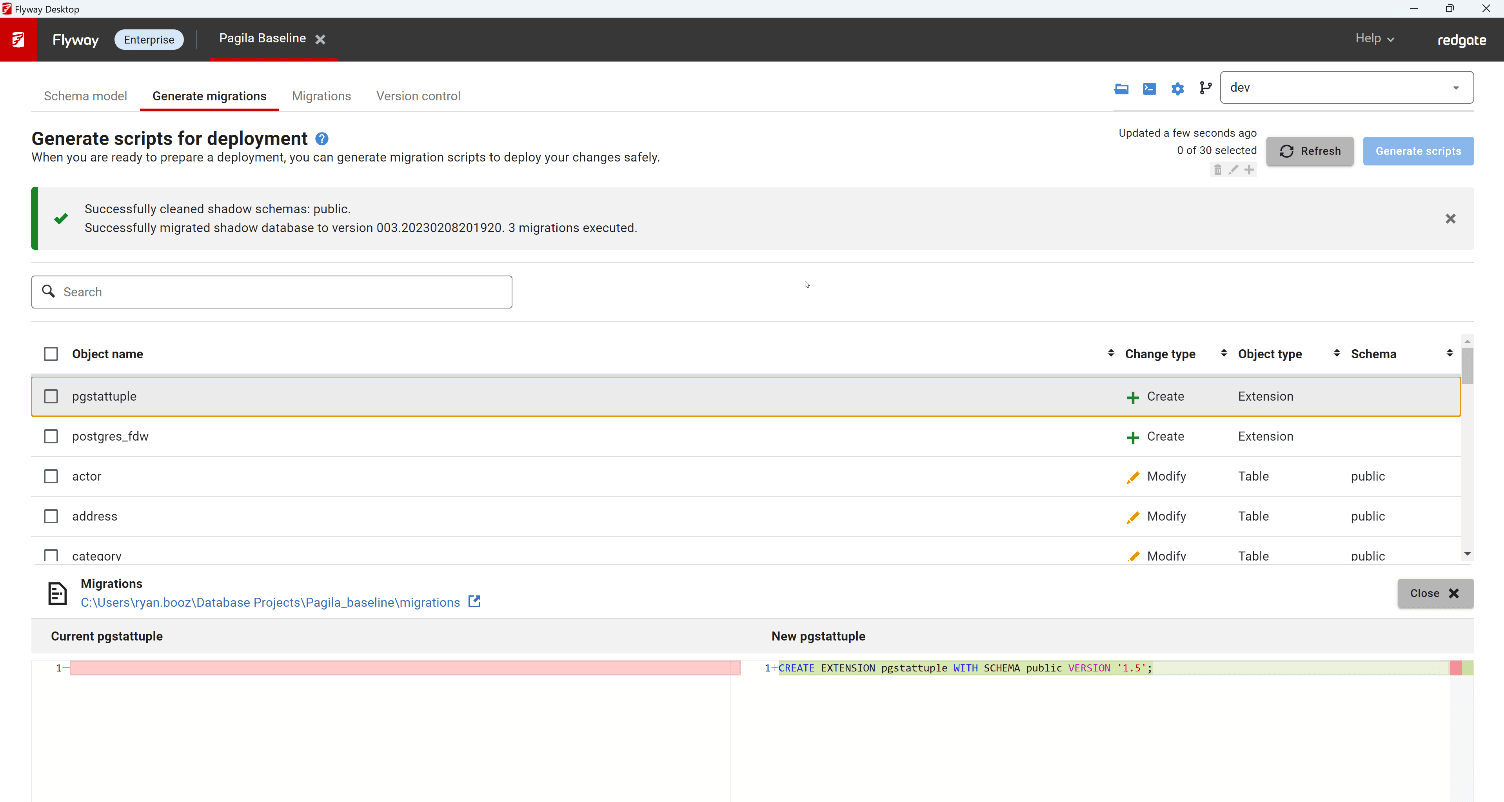Click the '0 of 30 selected' text
The width and height of the screenshot is (1504, 802).
1217,151
